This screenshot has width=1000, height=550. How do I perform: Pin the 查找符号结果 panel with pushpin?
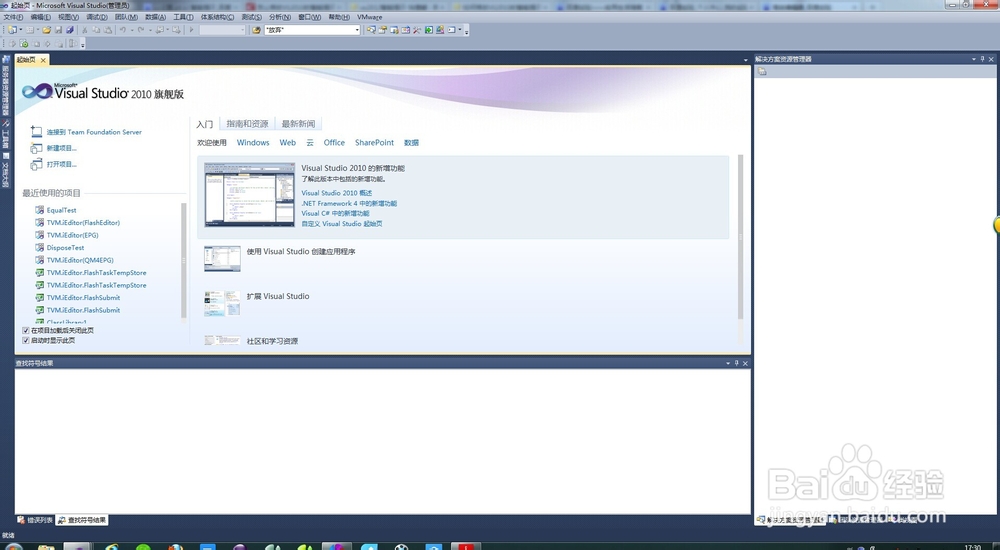point(736,363)
